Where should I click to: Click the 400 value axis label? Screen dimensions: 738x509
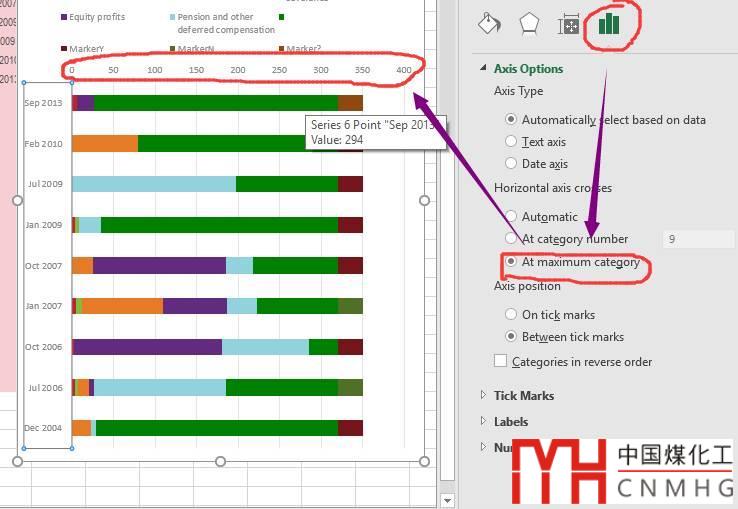404,70
